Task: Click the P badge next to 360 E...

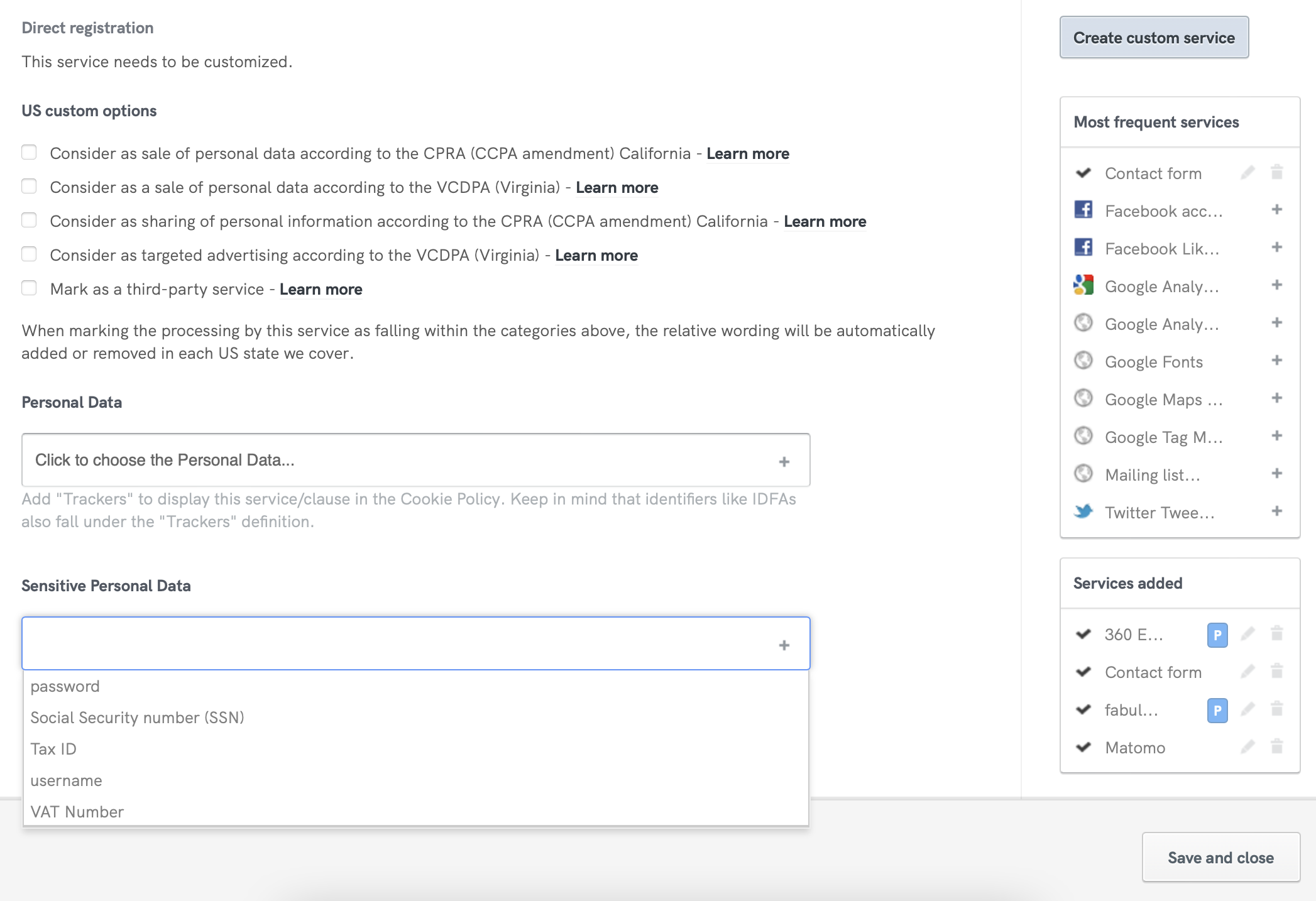Action: (1217, 635)
